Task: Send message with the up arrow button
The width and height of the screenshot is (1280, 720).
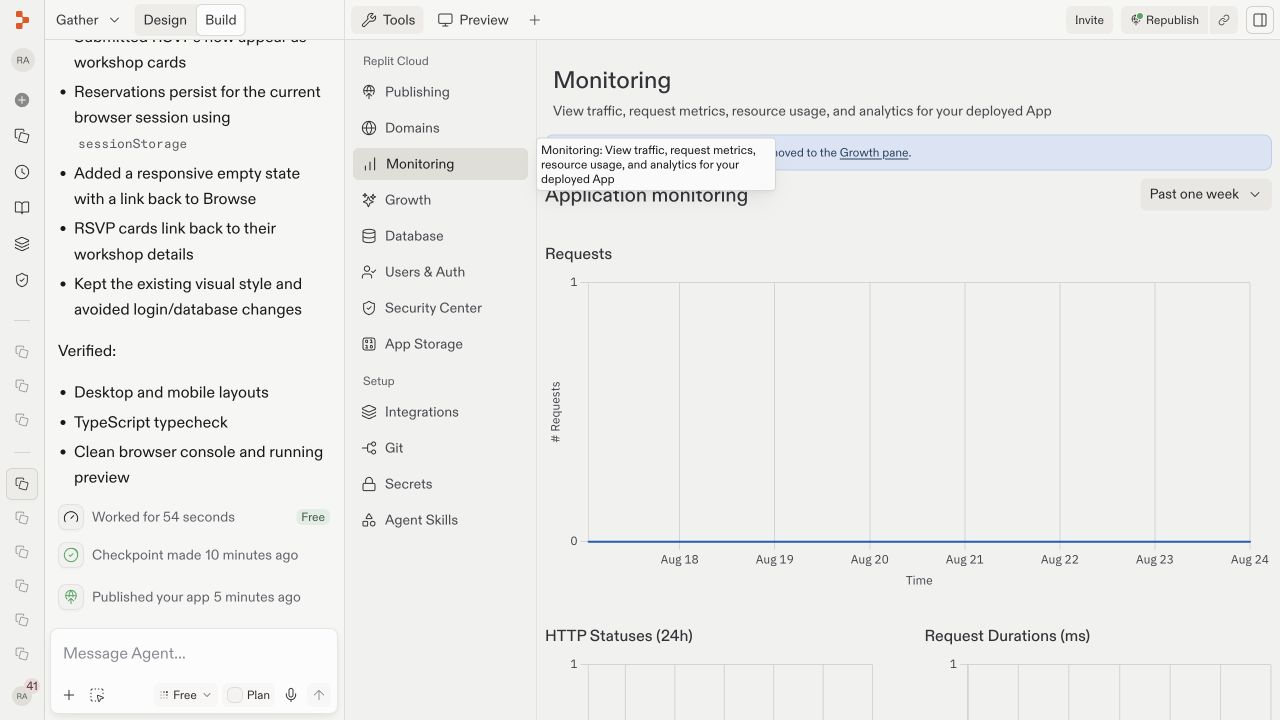Action: [x=319, y=695]
